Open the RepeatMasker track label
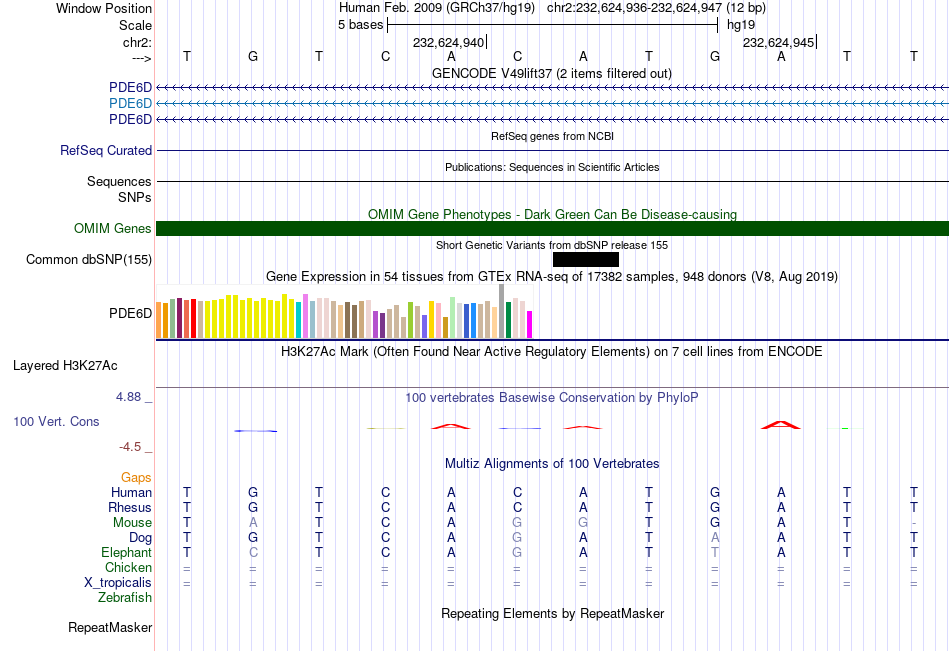 click(110, 627)
